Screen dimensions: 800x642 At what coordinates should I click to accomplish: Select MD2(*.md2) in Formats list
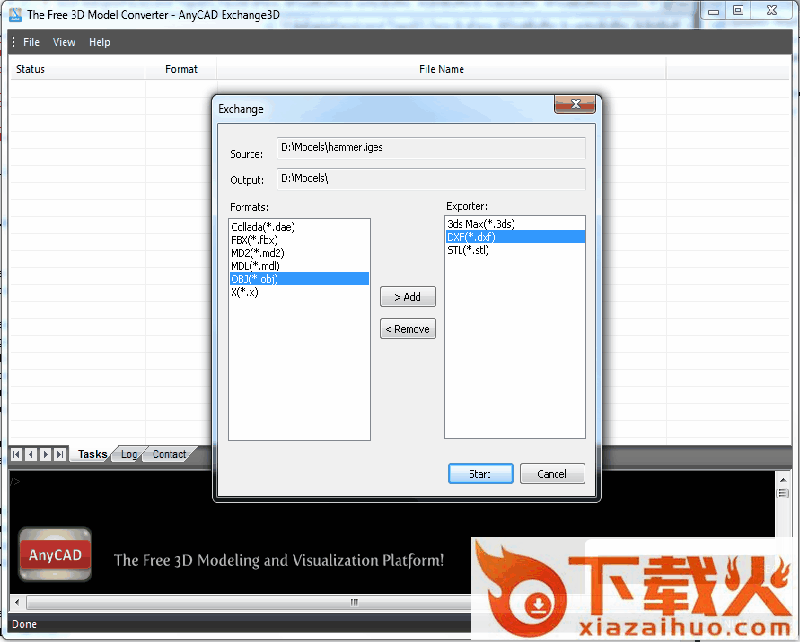pos(299,253)
